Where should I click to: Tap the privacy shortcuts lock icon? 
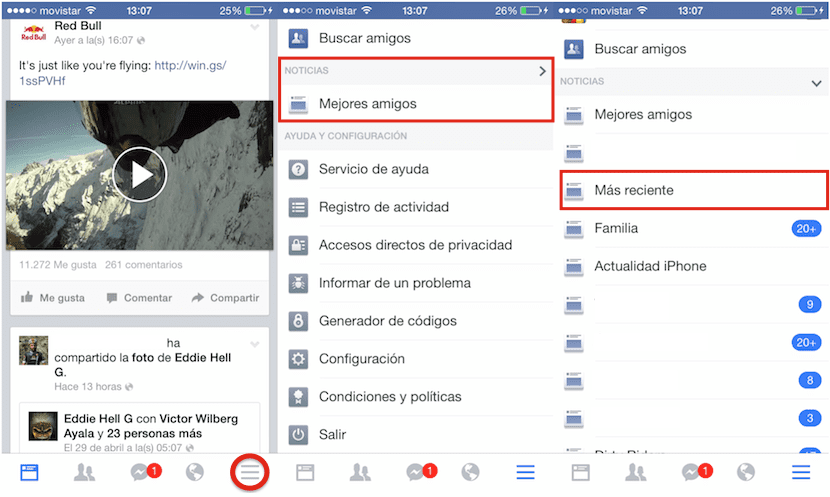tap(299, 245)
